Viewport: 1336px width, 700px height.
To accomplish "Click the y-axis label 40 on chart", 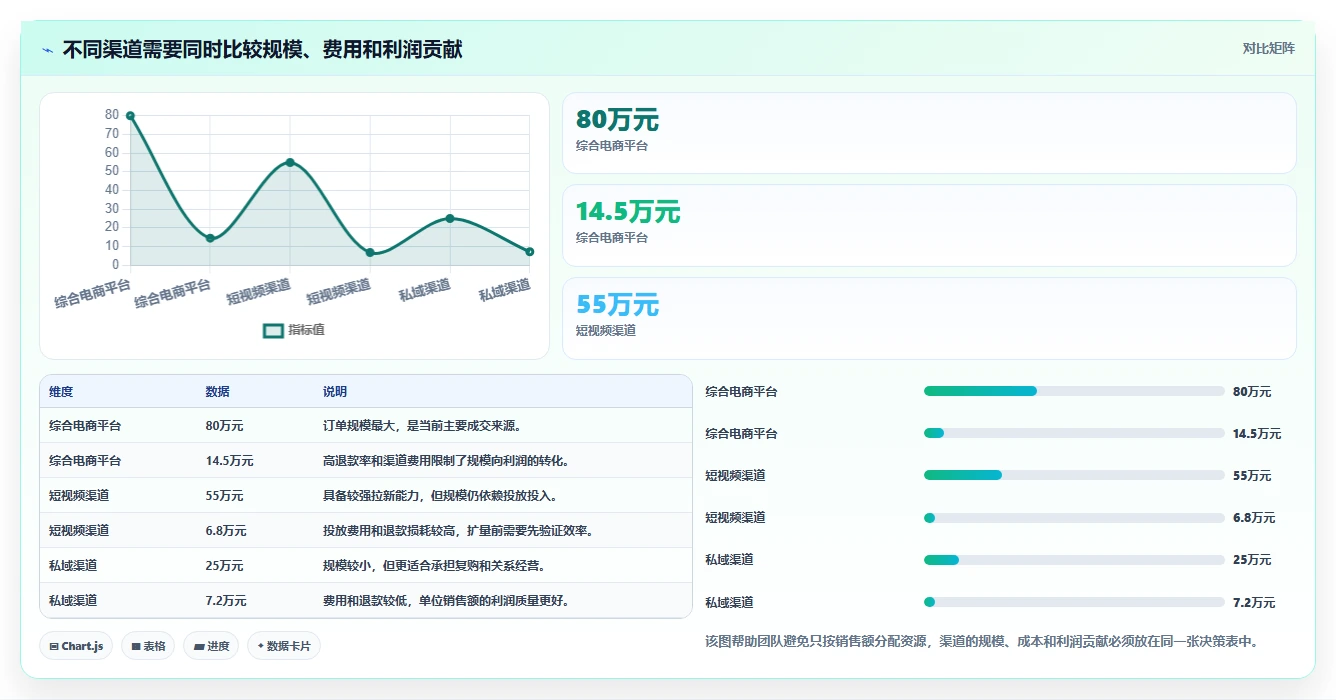I will (x=111, y=190).
